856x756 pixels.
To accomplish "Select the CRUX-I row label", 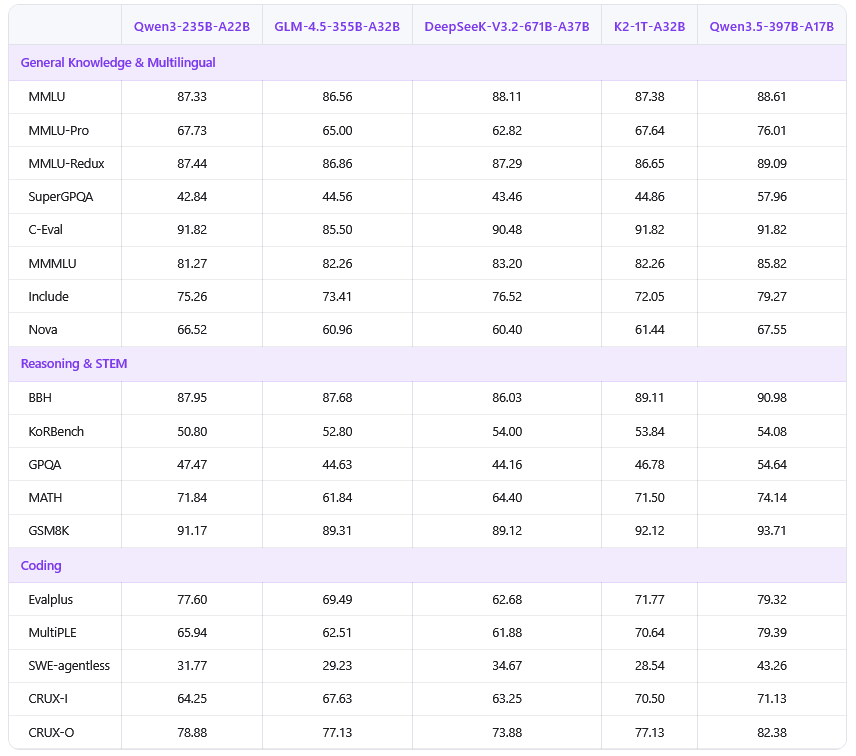I will (x=48, y=698).
